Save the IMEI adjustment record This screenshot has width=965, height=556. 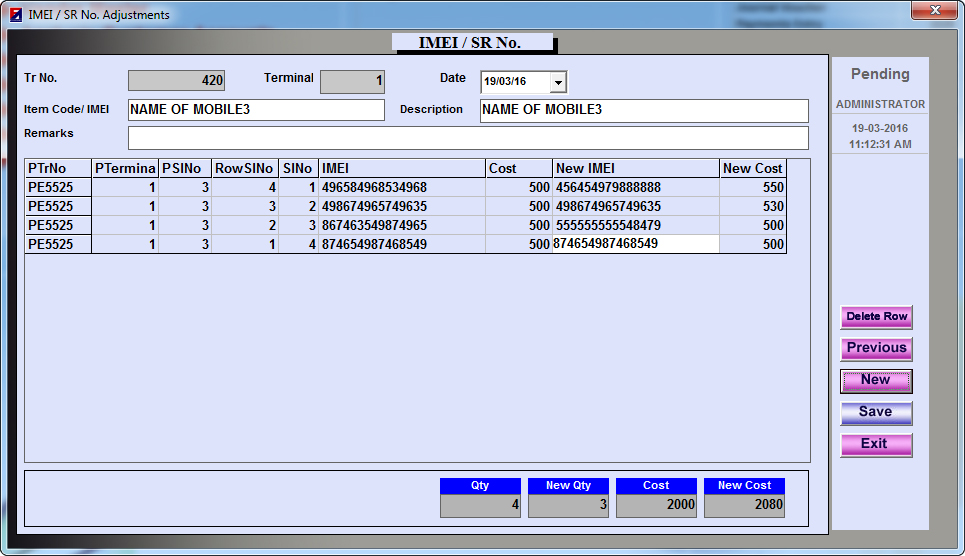(x=875, y=412)
